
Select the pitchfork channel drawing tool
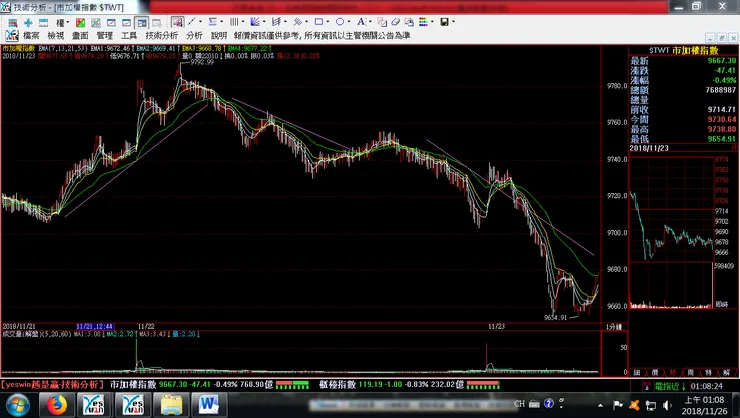coord(276,22)
